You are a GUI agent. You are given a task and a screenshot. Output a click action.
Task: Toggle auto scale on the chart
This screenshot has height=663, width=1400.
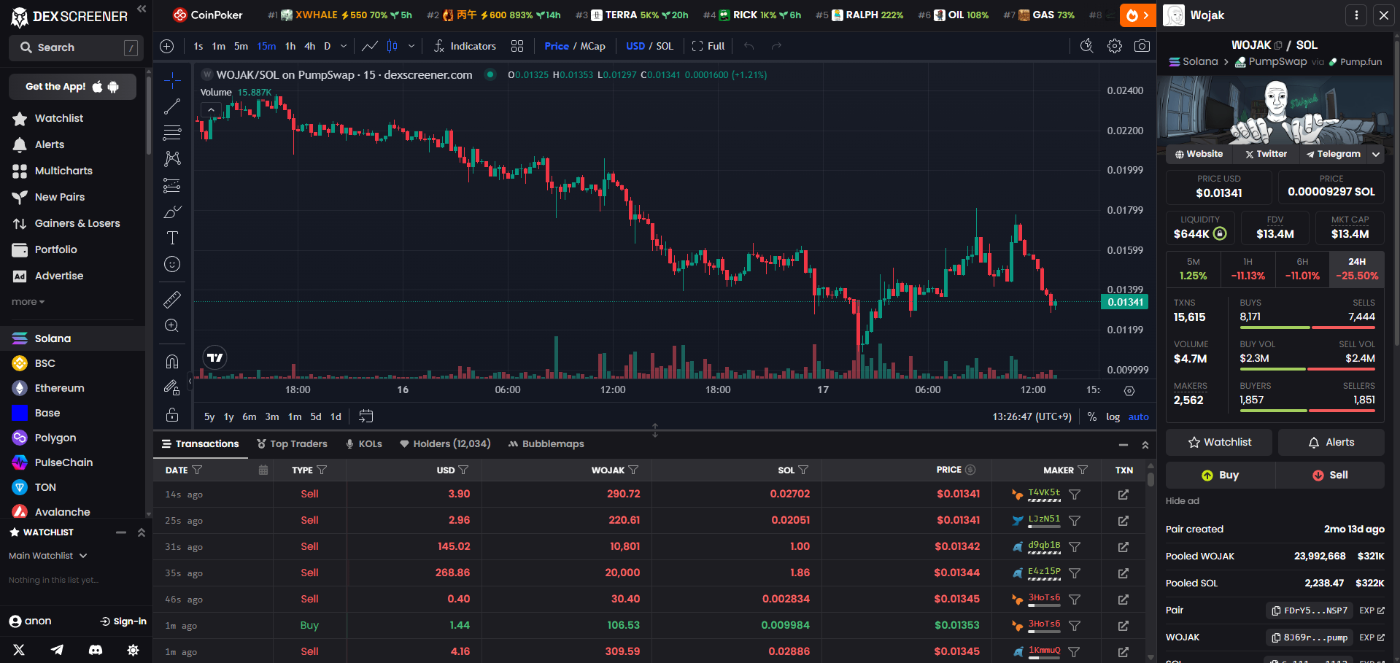(x=1139, y=416)
